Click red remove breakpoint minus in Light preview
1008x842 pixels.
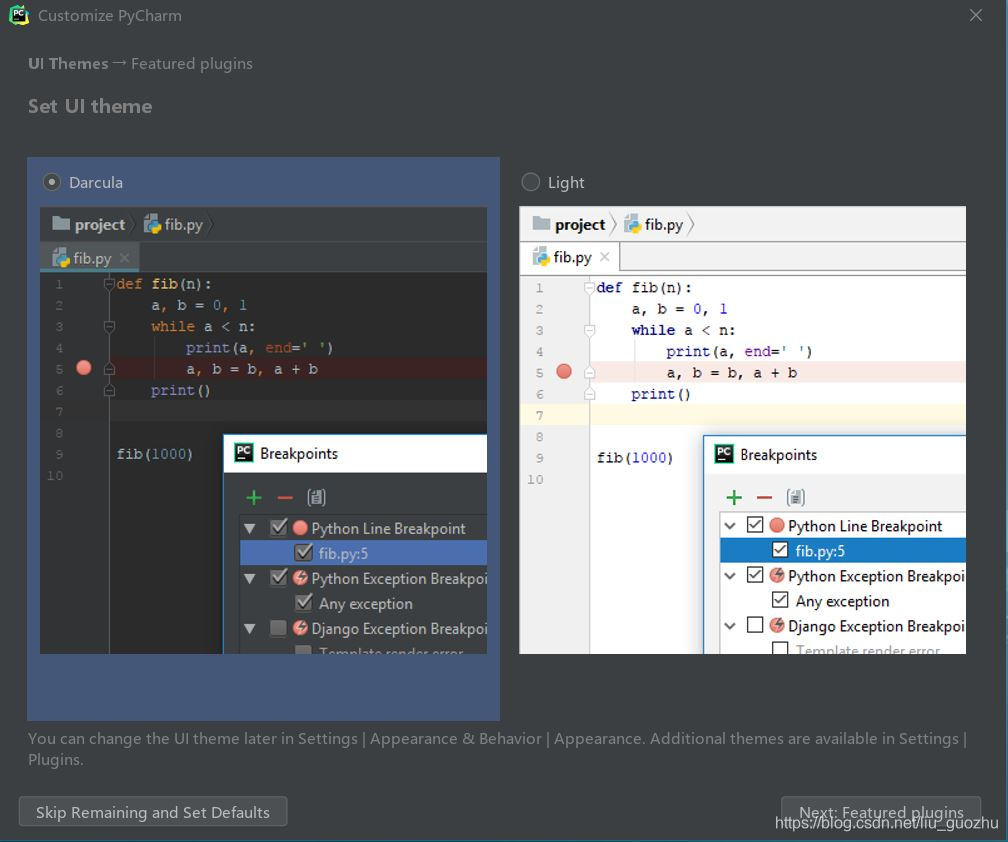pyautogui.click(x=764, y=498)
